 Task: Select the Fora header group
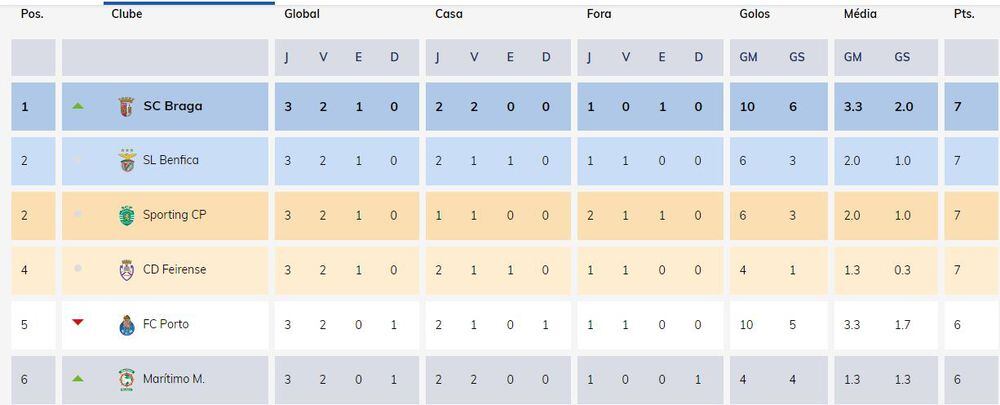click(x=599, y=14)
